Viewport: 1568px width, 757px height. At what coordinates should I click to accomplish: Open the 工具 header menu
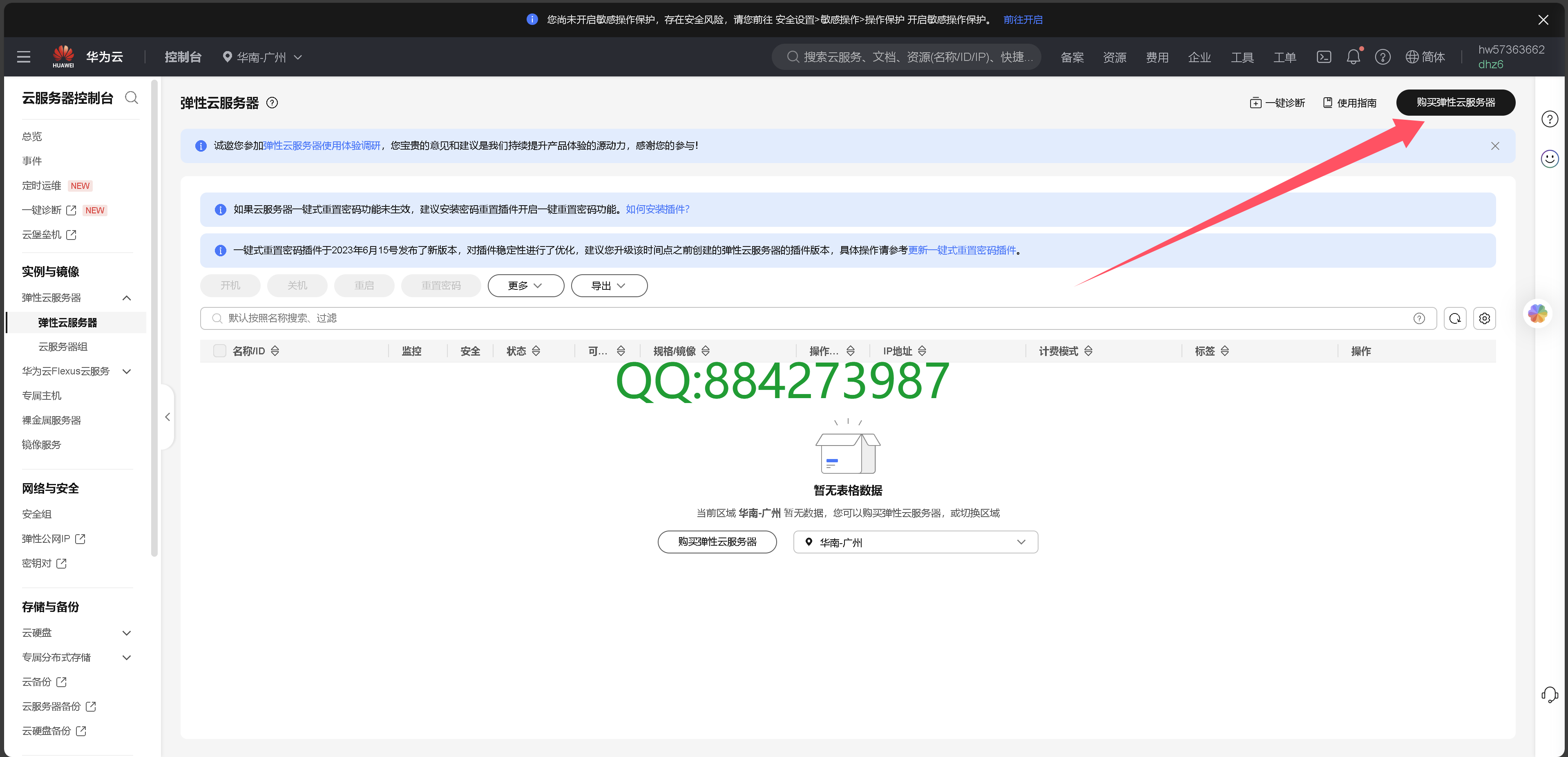1242,57
